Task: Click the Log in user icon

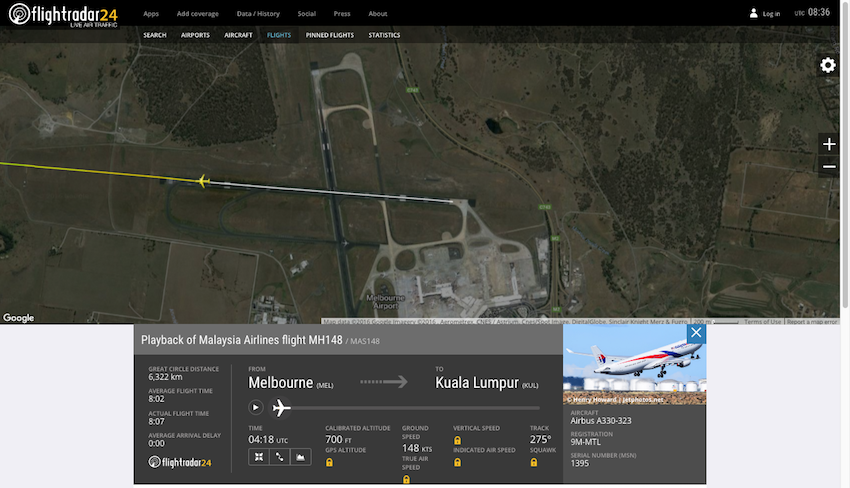Action: pyautogui.click(x=753, y=14)
